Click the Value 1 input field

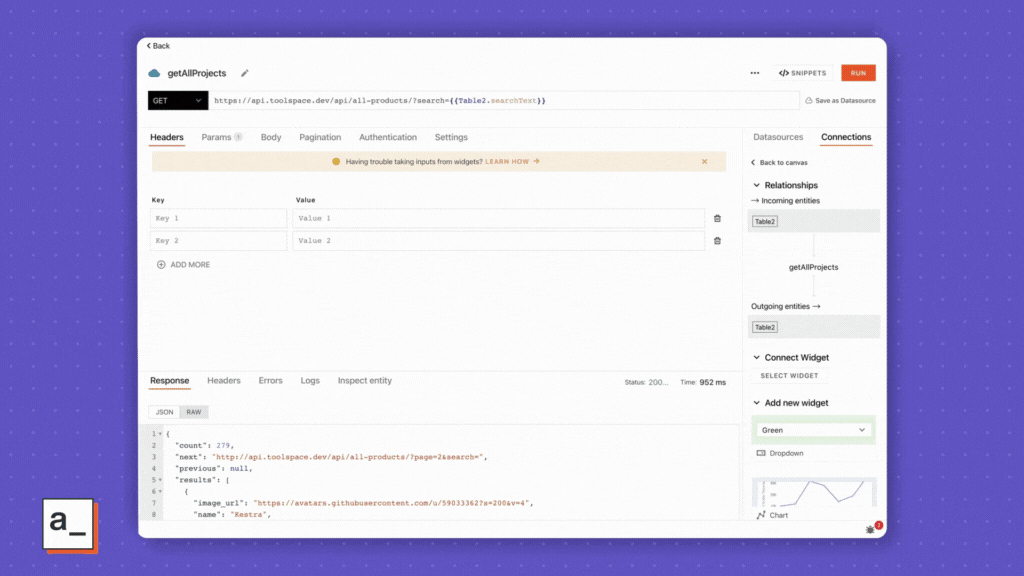(498, 218)
